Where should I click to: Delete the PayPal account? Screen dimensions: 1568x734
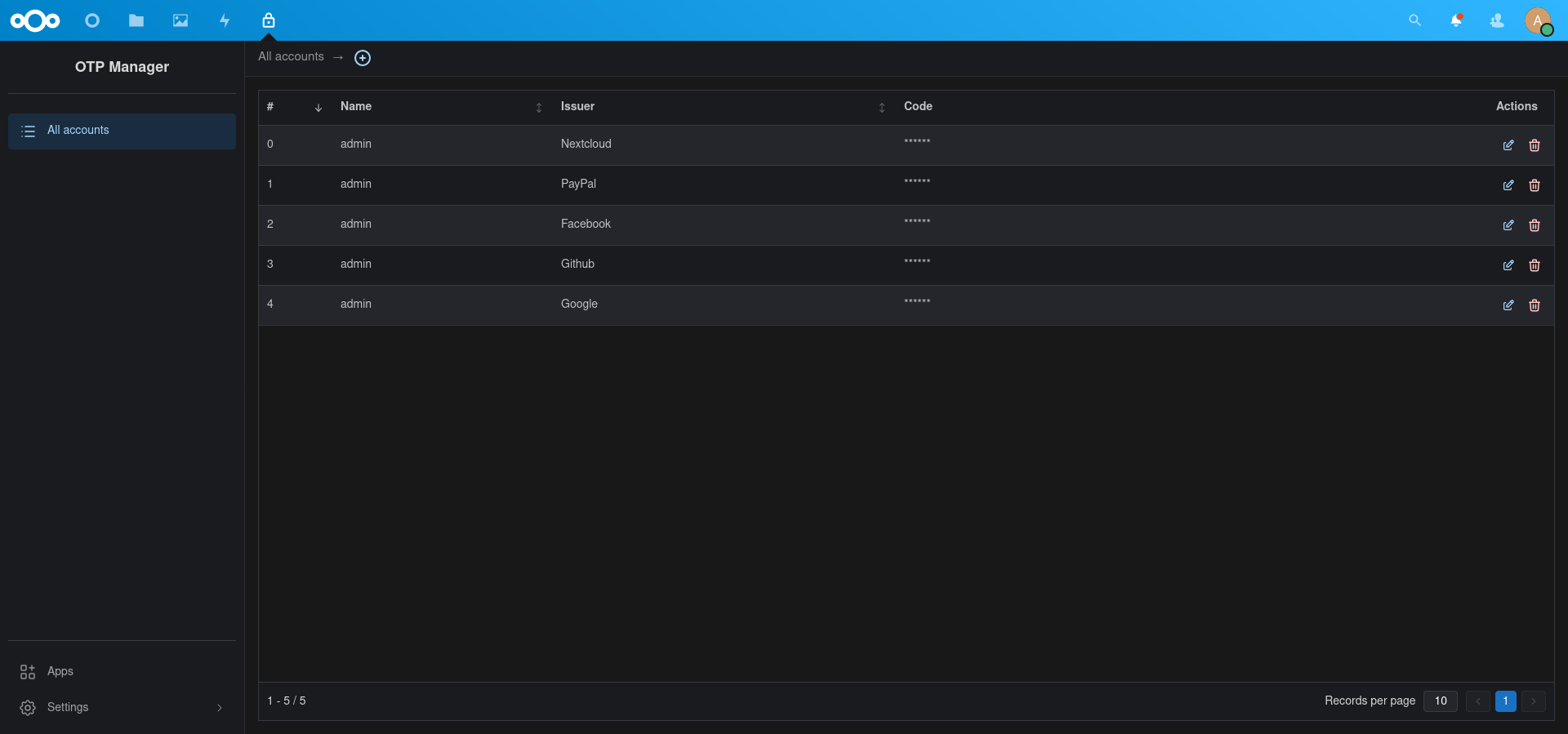click(1535, 185)
